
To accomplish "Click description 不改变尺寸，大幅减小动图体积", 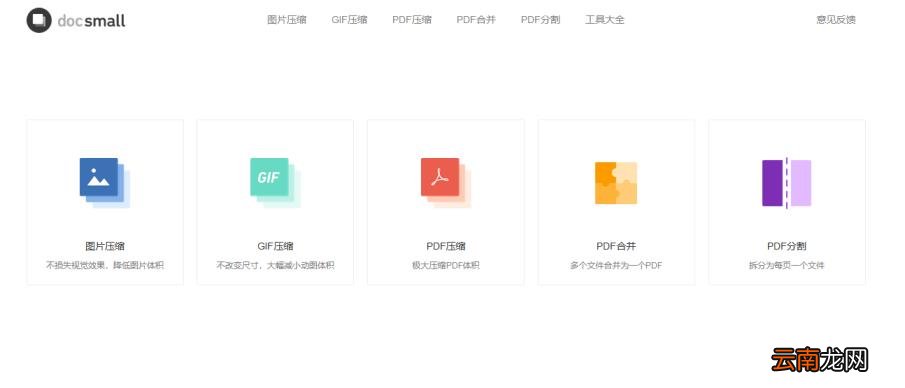I will point(275,266).
